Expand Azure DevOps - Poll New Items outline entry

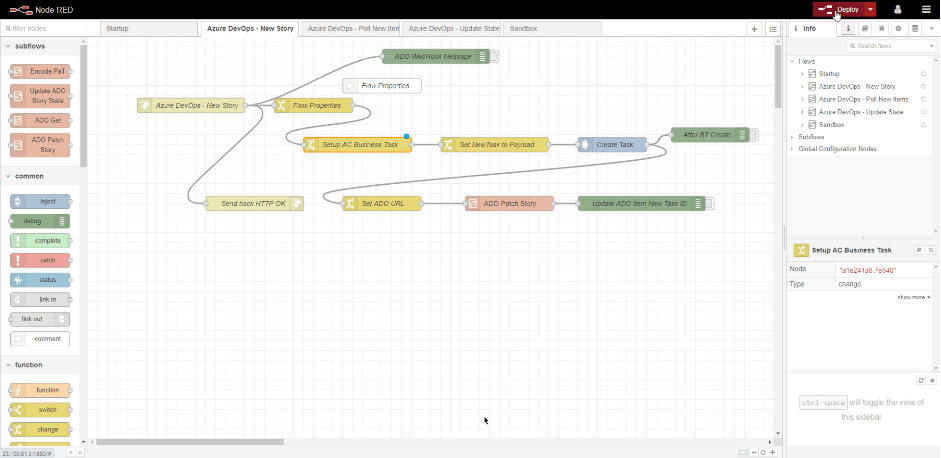tap(802, 99)
